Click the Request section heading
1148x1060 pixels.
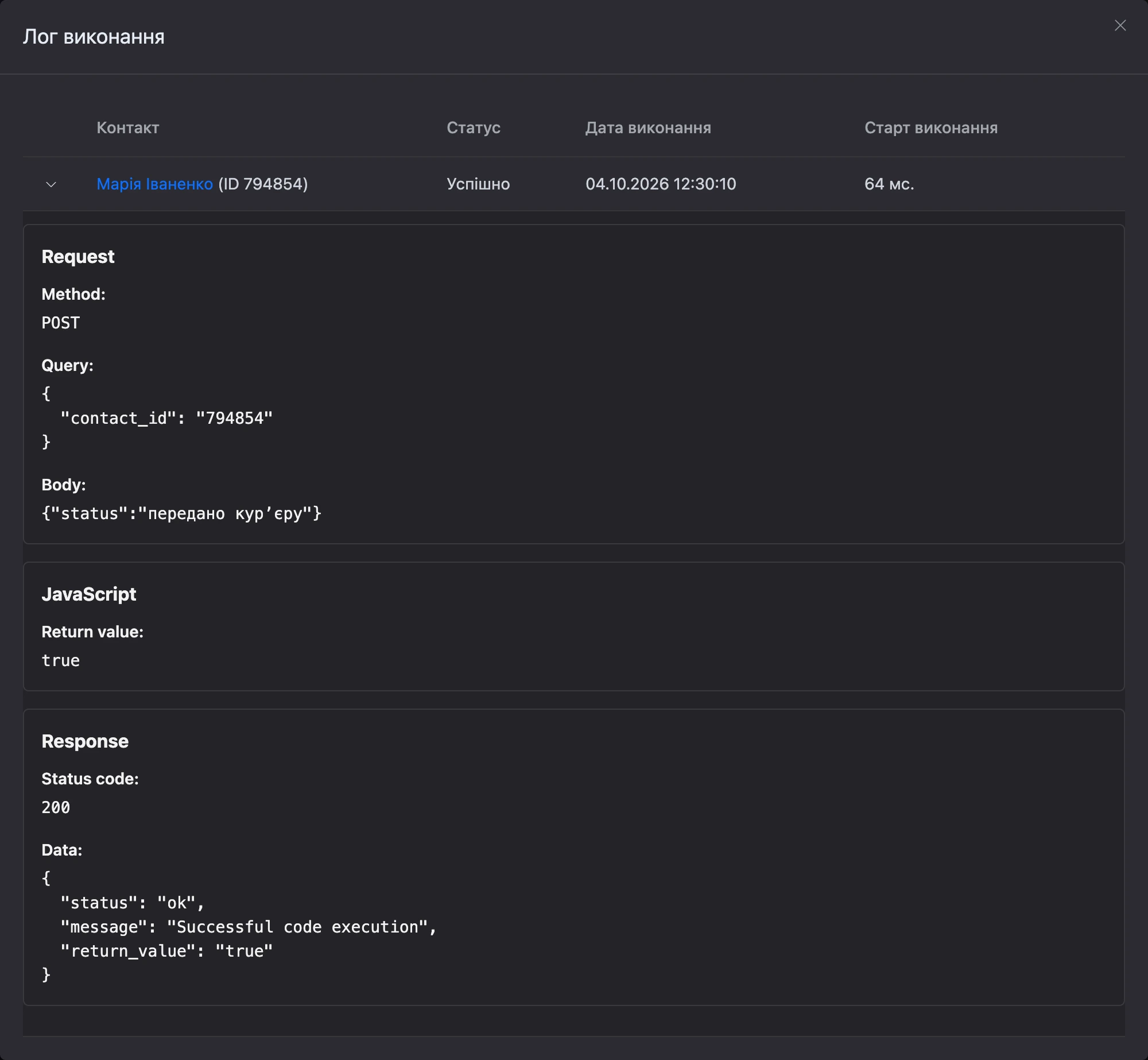pyautogui.click(x=78, y=257)
